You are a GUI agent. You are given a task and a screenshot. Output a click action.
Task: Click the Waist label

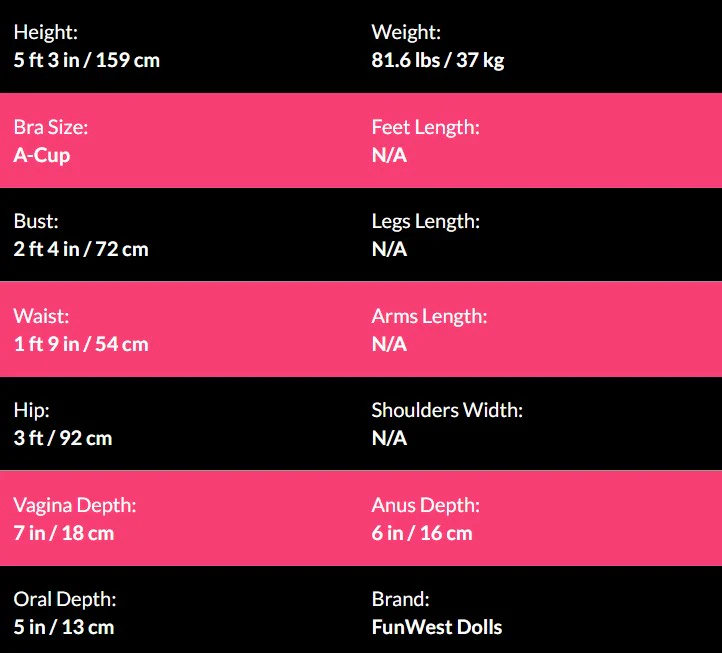click(41, 316)
